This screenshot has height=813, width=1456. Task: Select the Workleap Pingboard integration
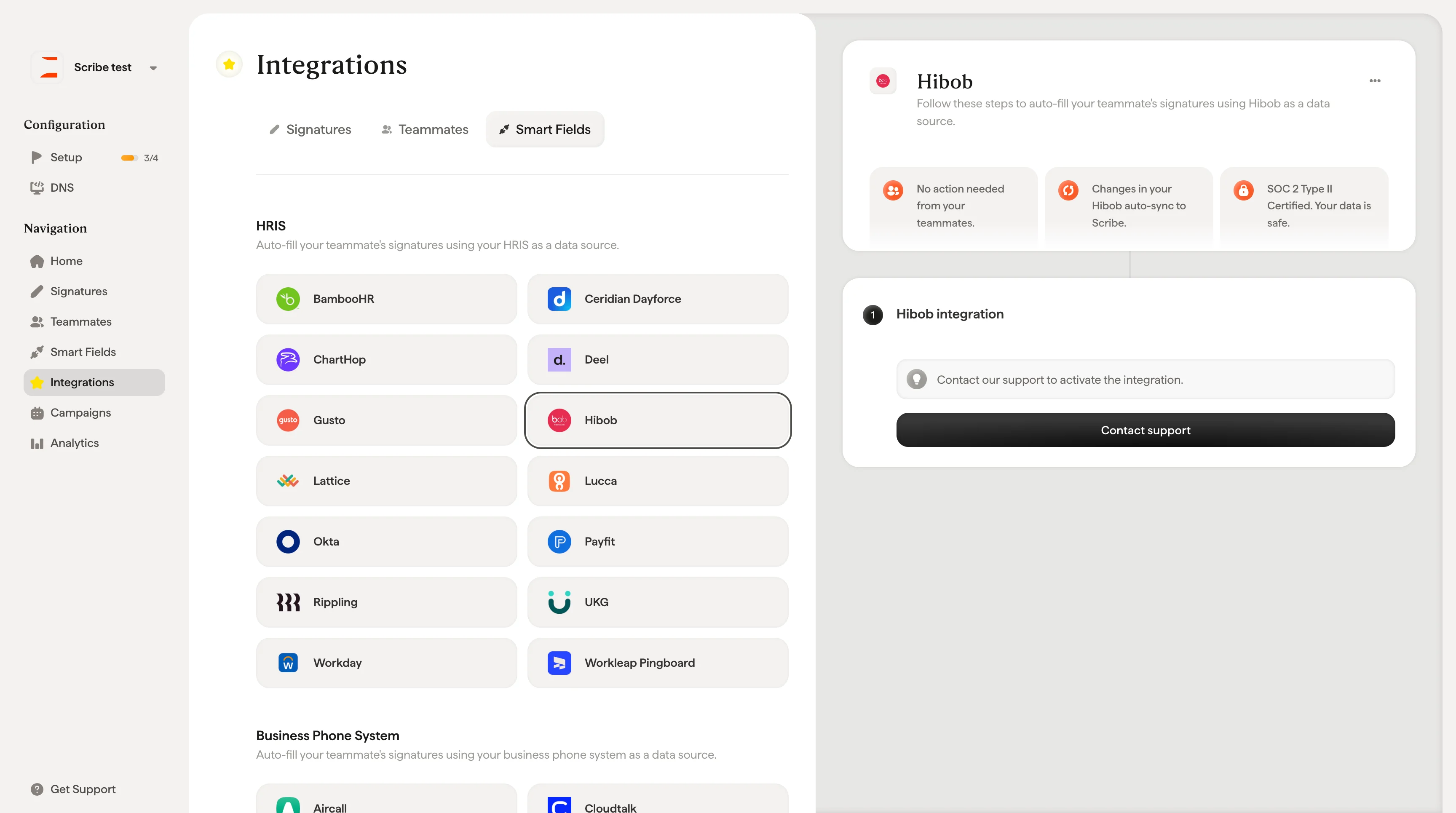point(658,663)
